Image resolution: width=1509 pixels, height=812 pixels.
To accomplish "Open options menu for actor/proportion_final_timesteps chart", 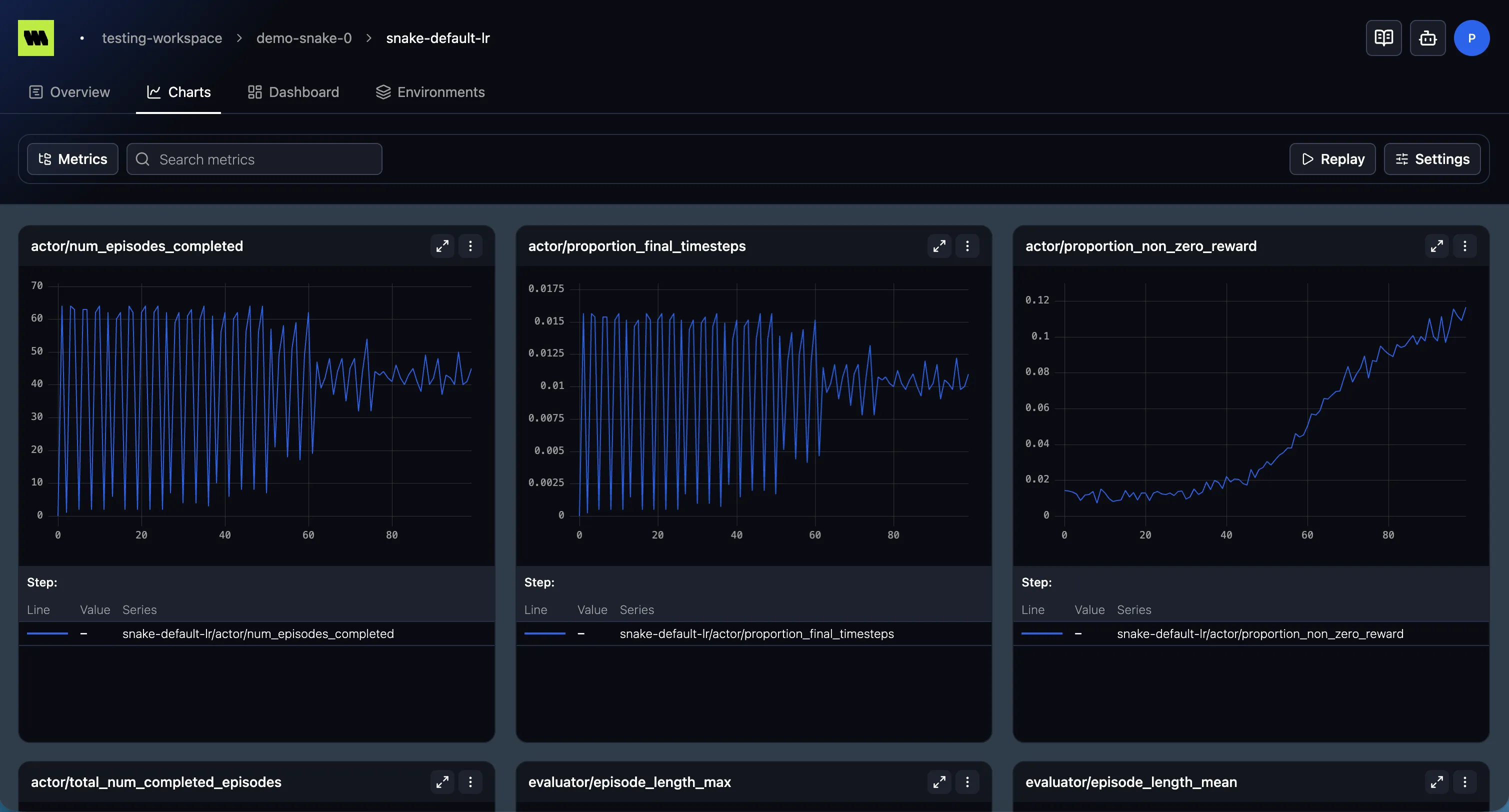I will click(967, 246).
